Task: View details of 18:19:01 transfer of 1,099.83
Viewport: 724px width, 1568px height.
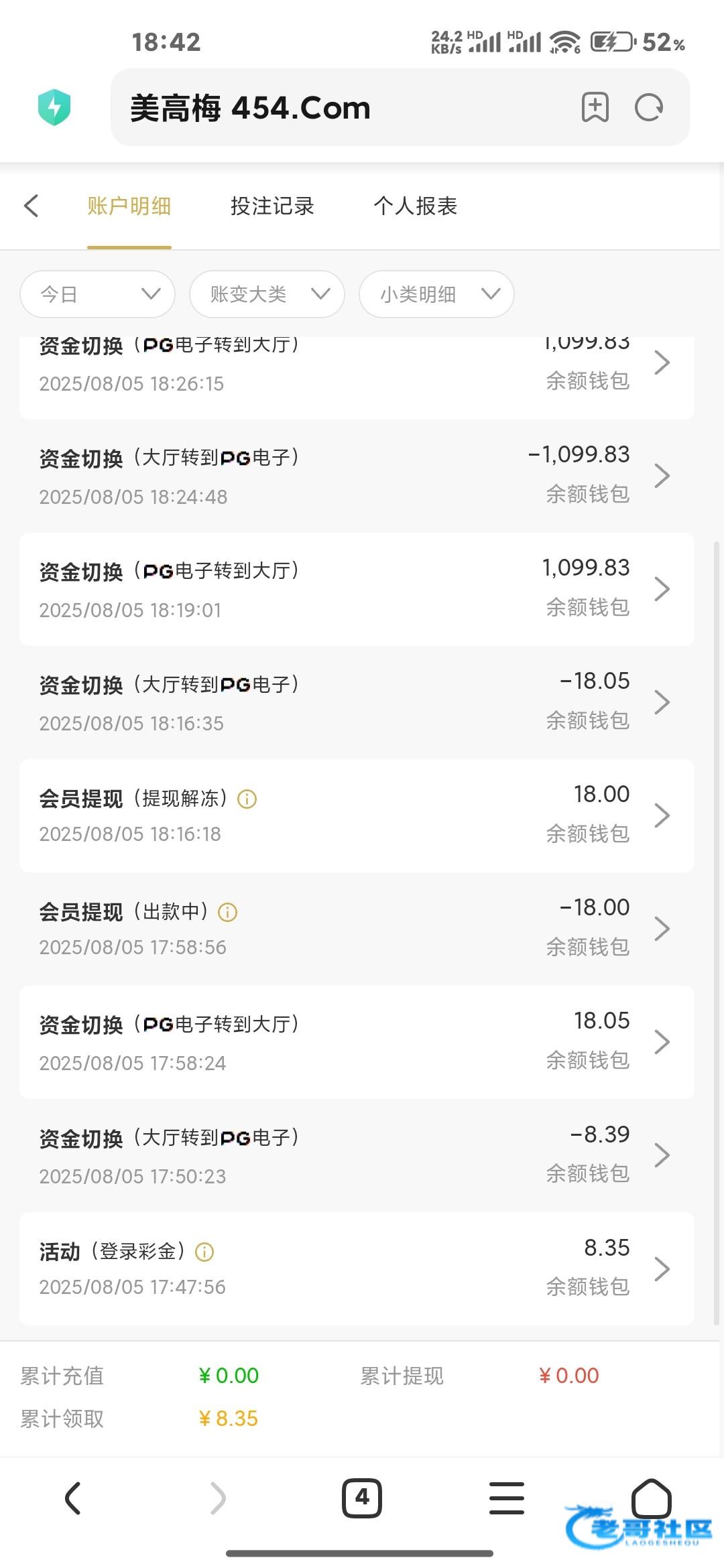Action: (357, 589)
